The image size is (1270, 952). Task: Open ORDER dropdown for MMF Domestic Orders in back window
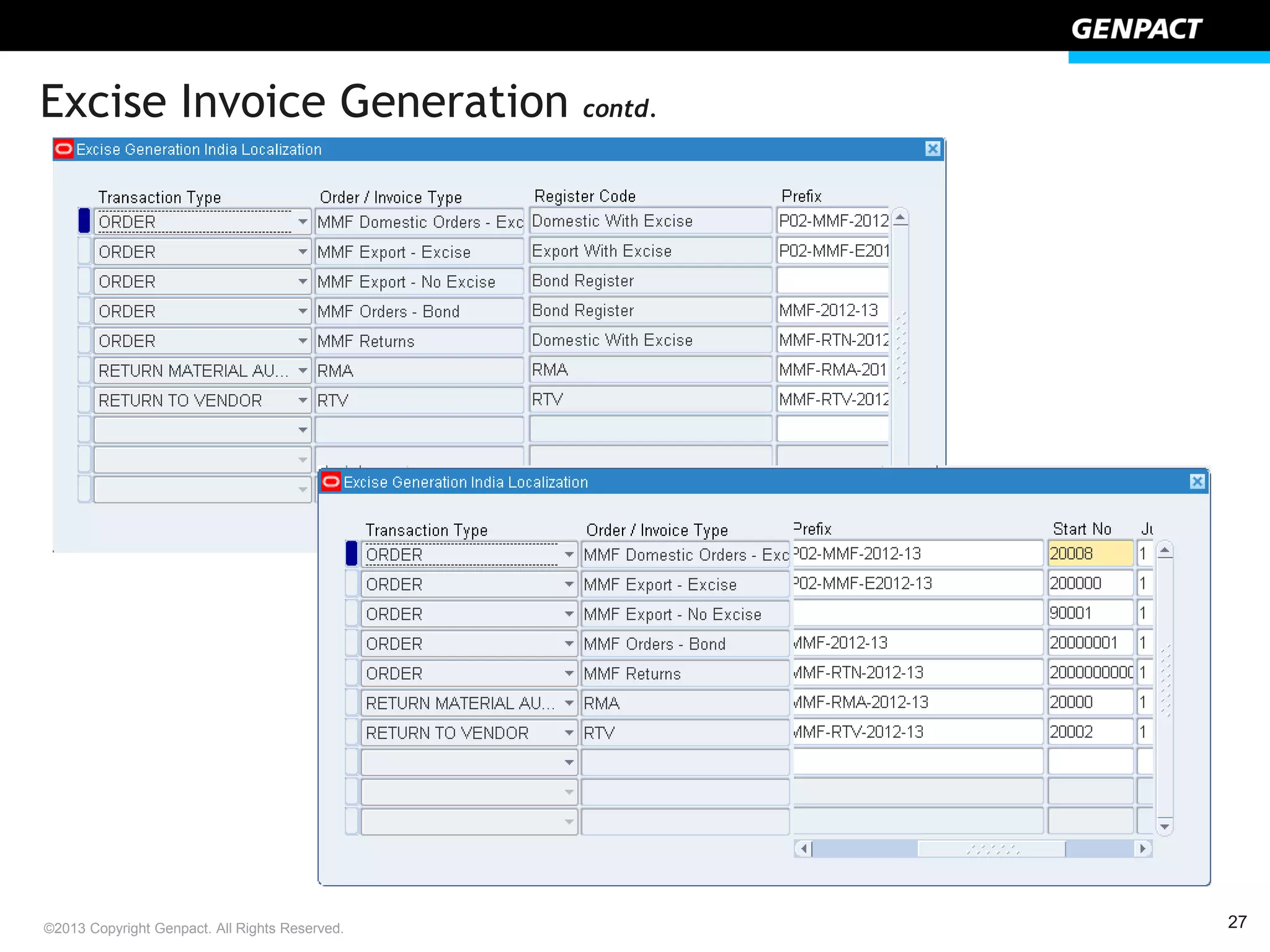tap(302, 221)
